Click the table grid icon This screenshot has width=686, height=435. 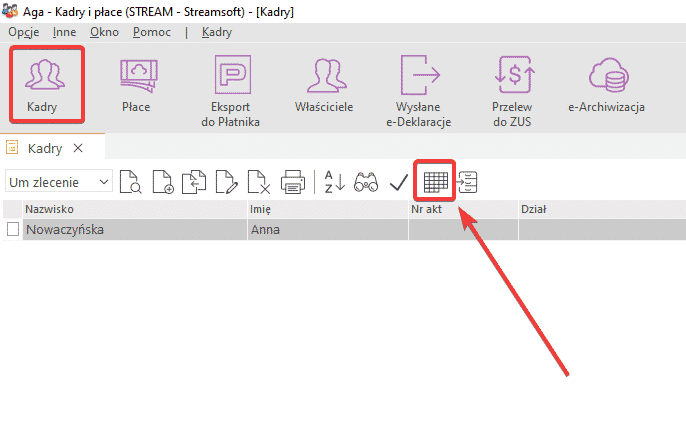(x=436, y=182)
